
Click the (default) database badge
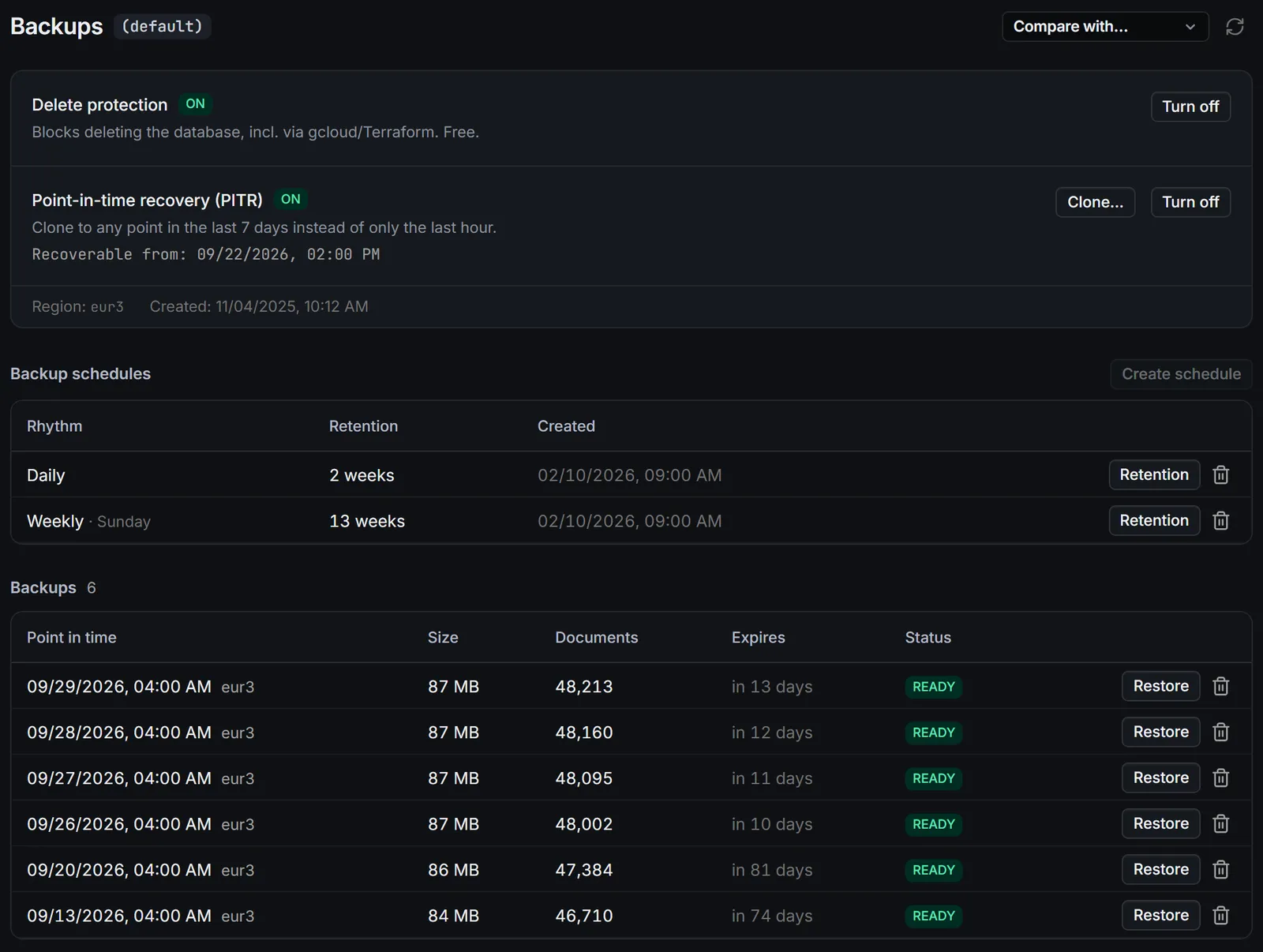pyautogui.click(x=162, y=26)
